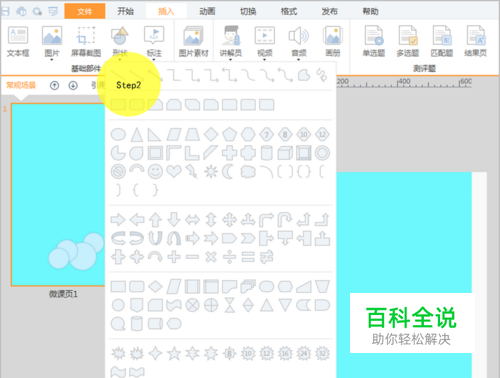
Task: Switch to the 切换 ribbon tab
Action: coord(248,11)
